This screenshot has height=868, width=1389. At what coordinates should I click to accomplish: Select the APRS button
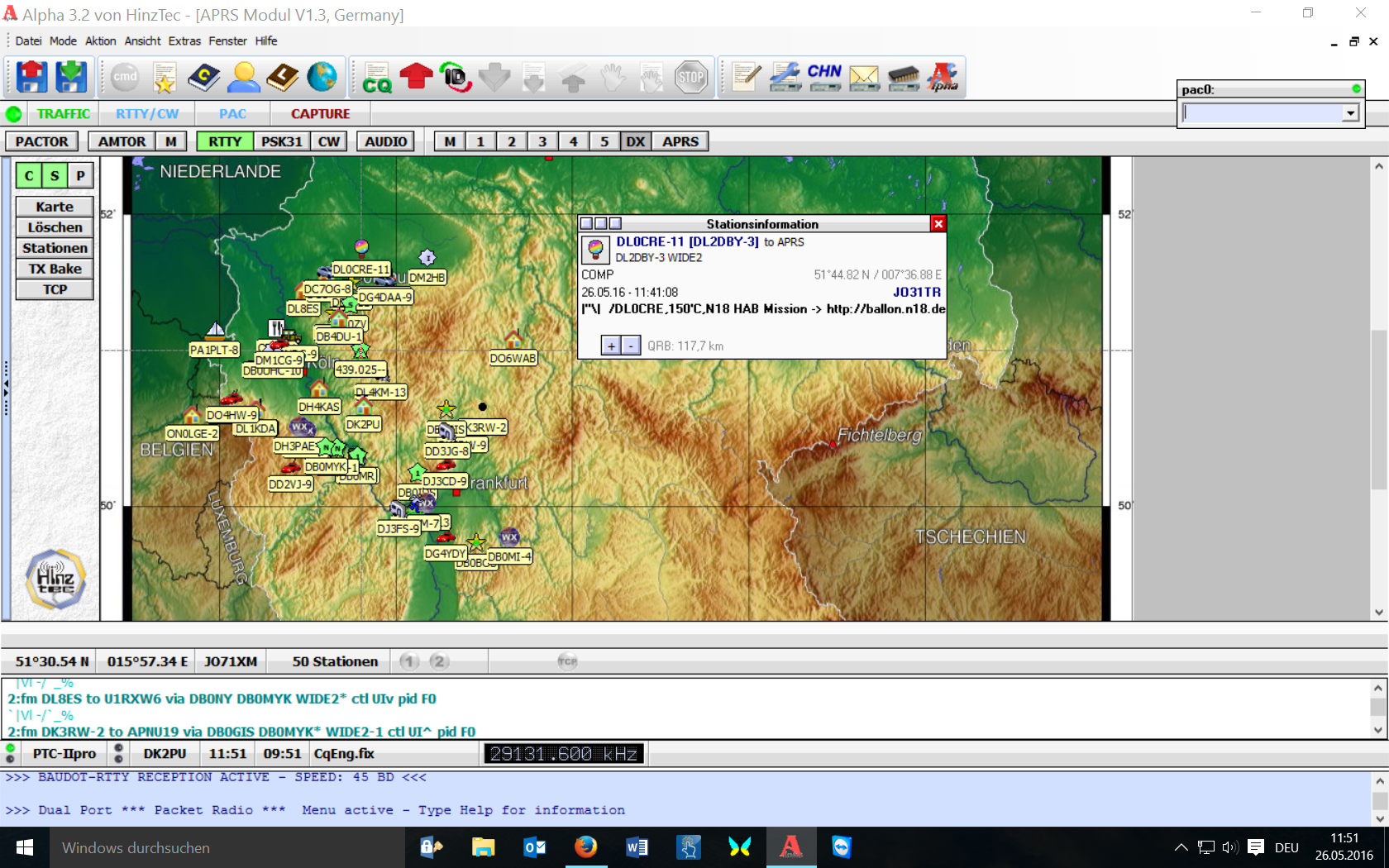pyautogui.click(x=680, y=141)
